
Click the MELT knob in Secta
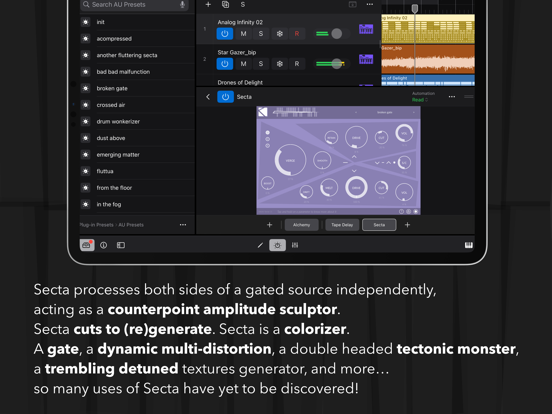pyautogui.click(x=329, y=188)
